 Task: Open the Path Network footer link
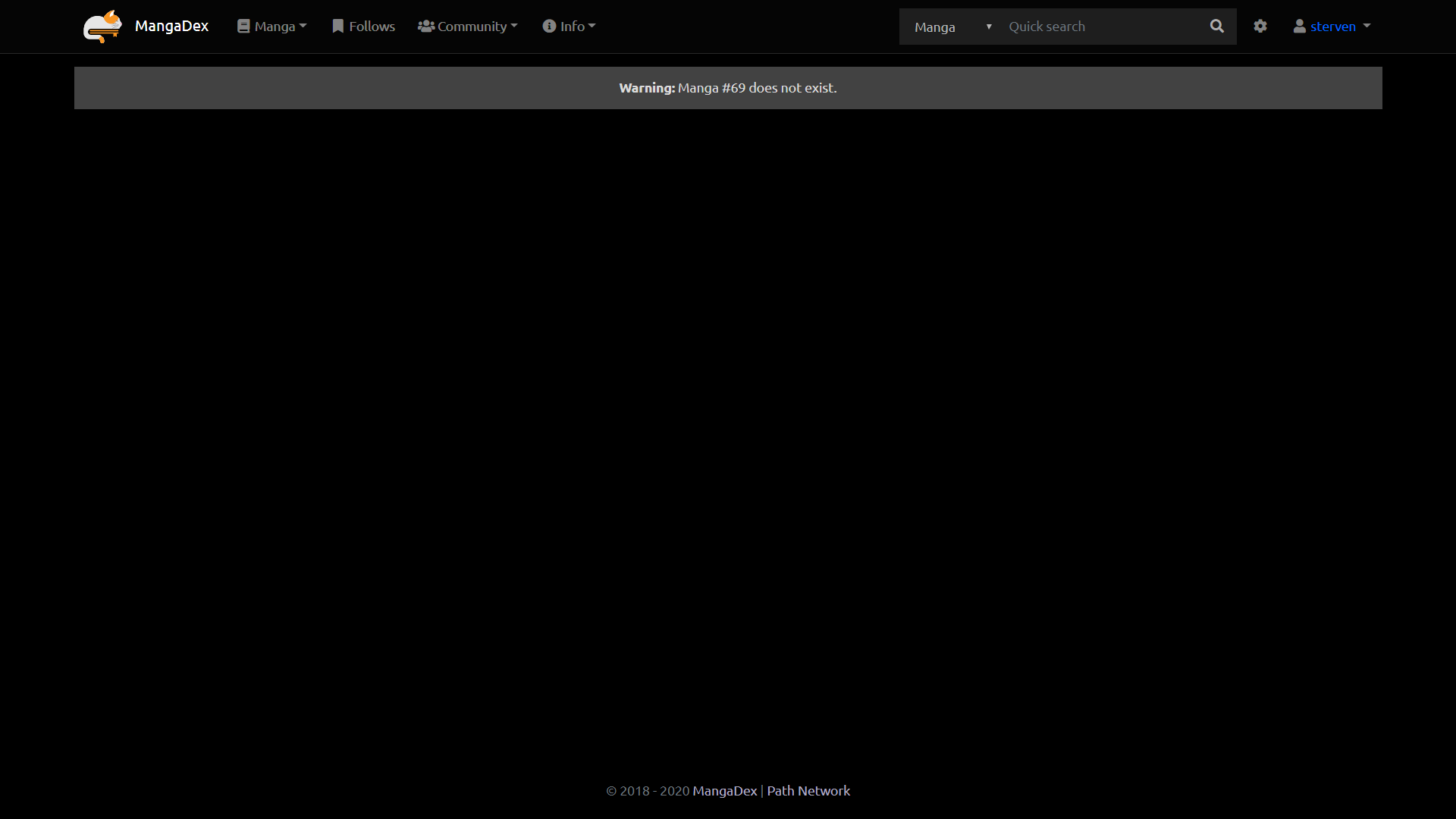pyautogui.click(x=808, y=791)
